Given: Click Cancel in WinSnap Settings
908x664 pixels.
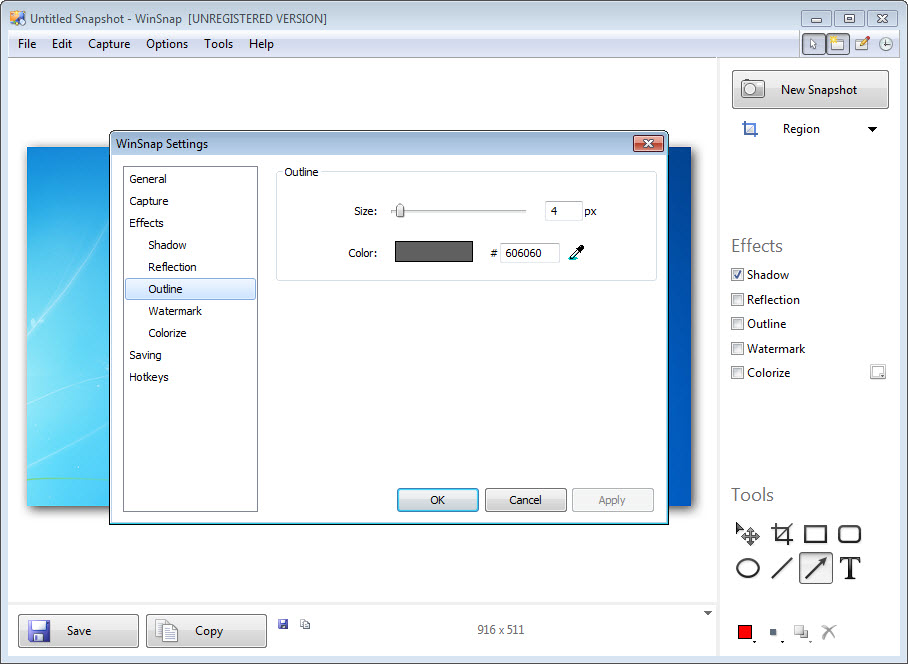Looking at the screenshot, I should point(525,500).
